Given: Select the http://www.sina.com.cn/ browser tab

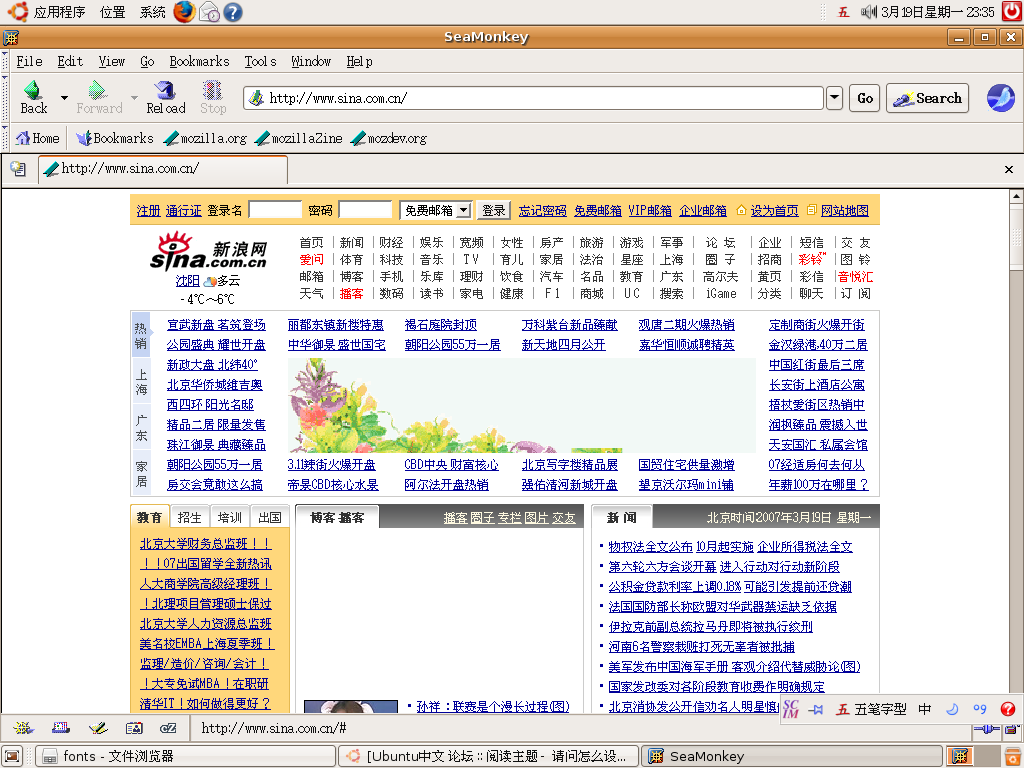Looking at the screenshot, I should tap(163, 169).
